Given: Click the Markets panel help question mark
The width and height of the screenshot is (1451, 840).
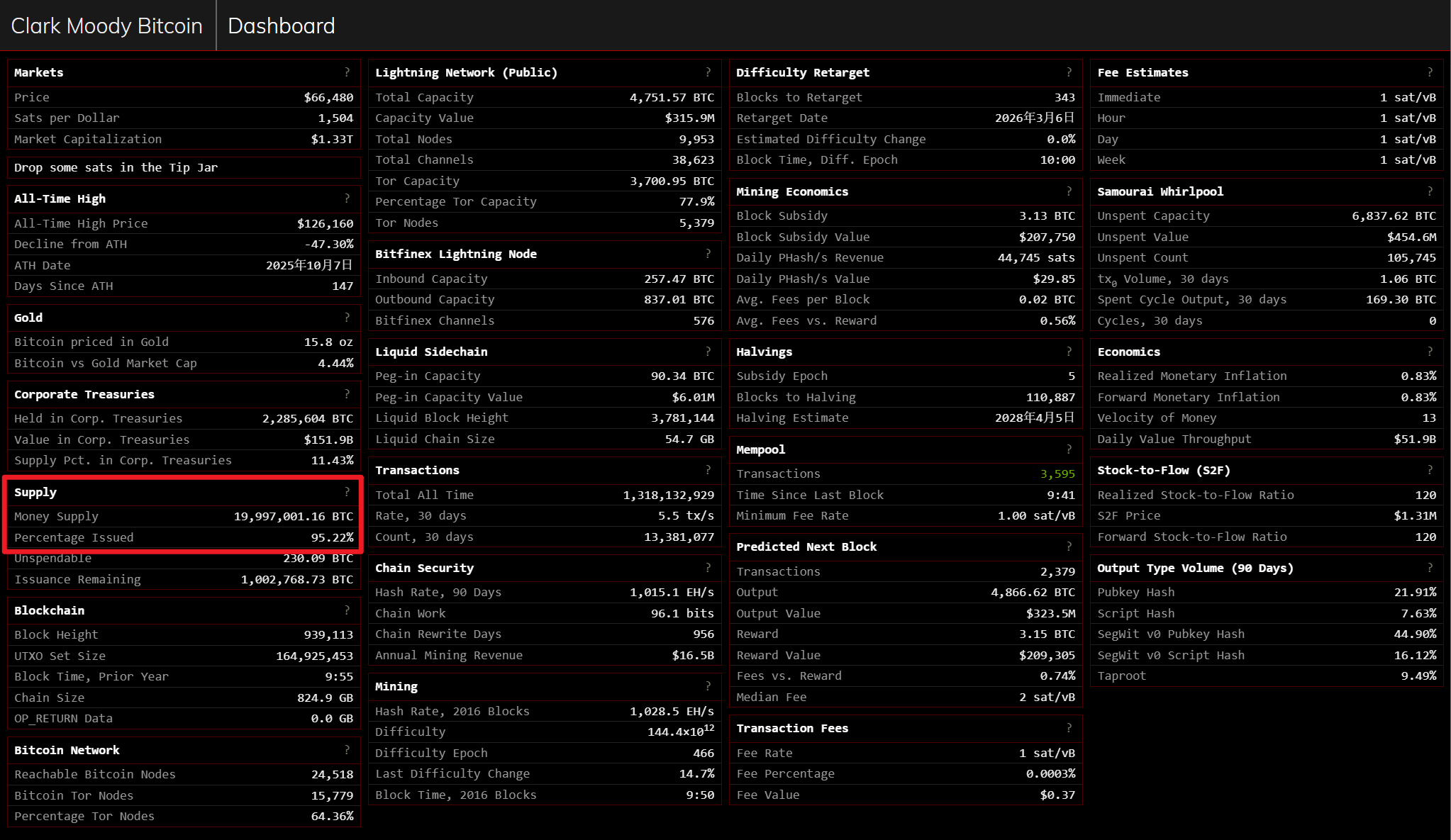Looking at the screenshot, I should click(x=347, y=72).
